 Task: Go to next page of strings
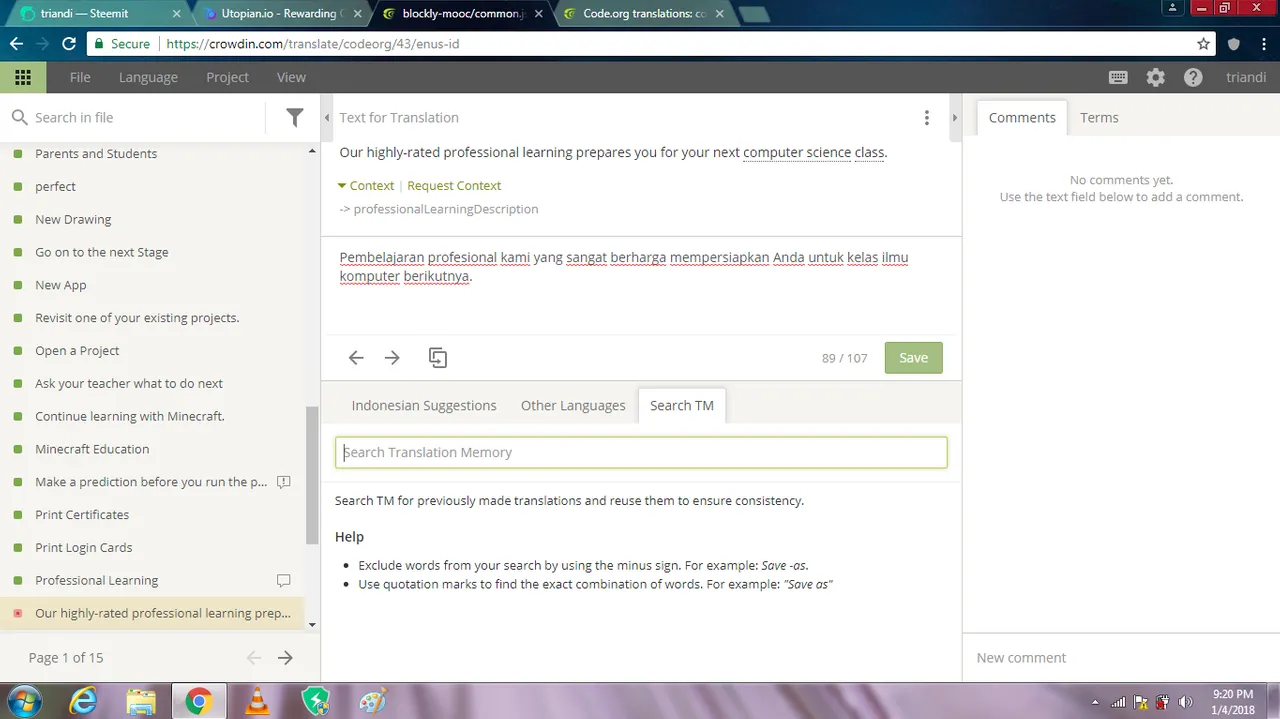[285, 657]
